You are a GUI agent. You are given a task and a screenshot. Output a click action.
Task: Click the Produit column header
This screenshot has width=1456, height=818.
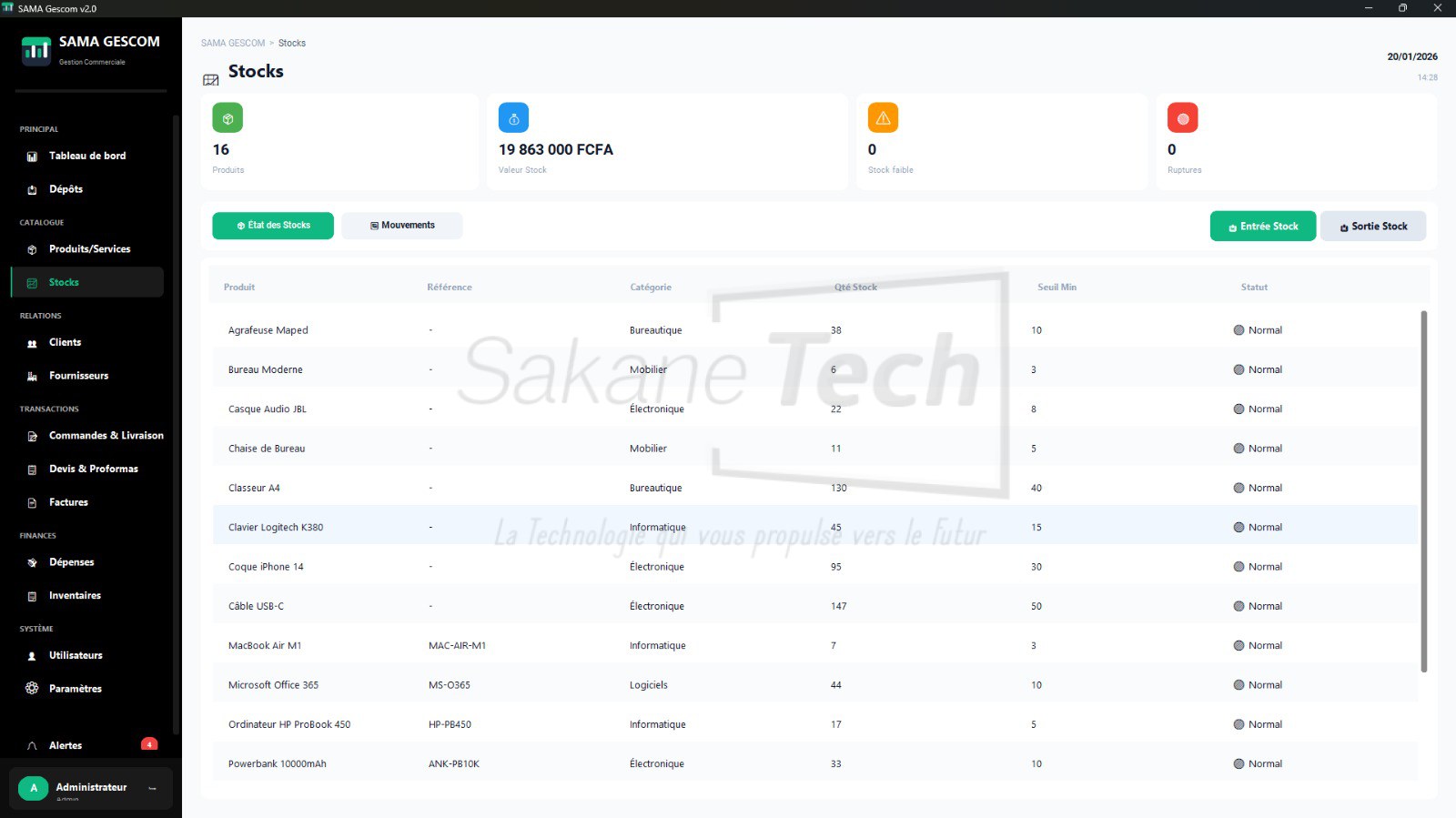click(239, 288)
